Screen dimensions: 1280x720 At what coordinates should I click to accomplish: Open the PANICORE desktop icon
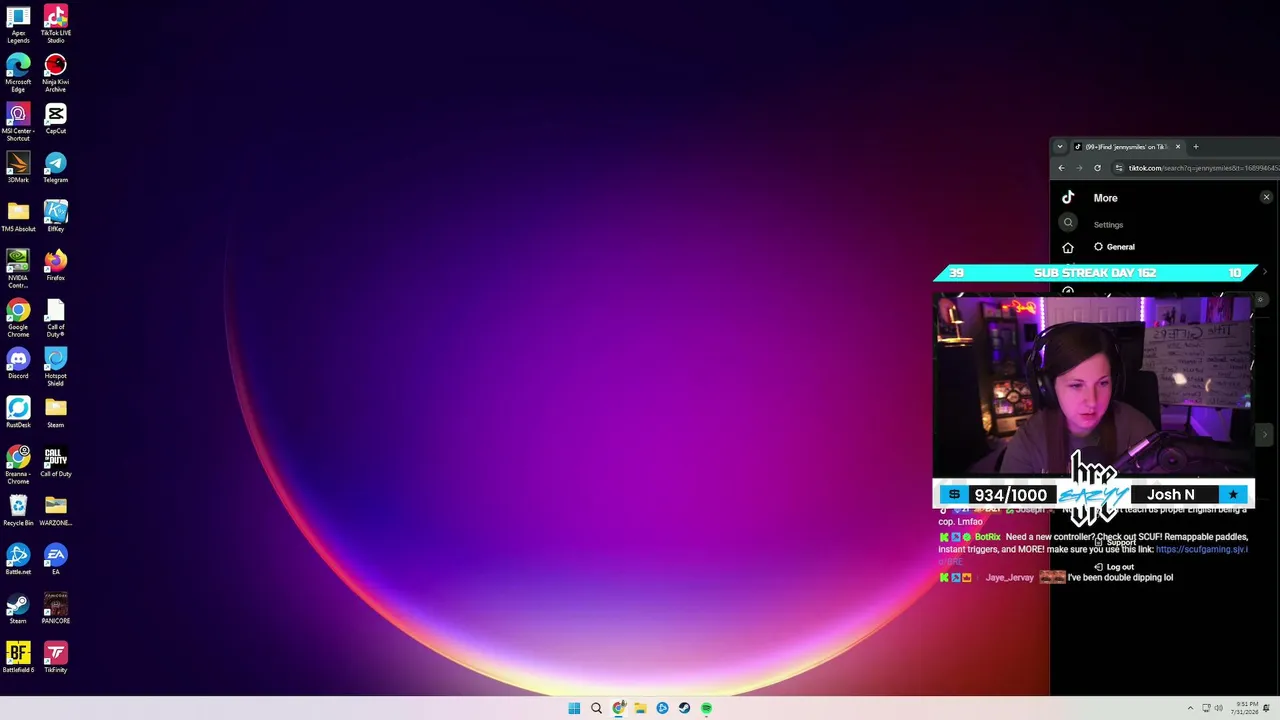click(56, 608)
